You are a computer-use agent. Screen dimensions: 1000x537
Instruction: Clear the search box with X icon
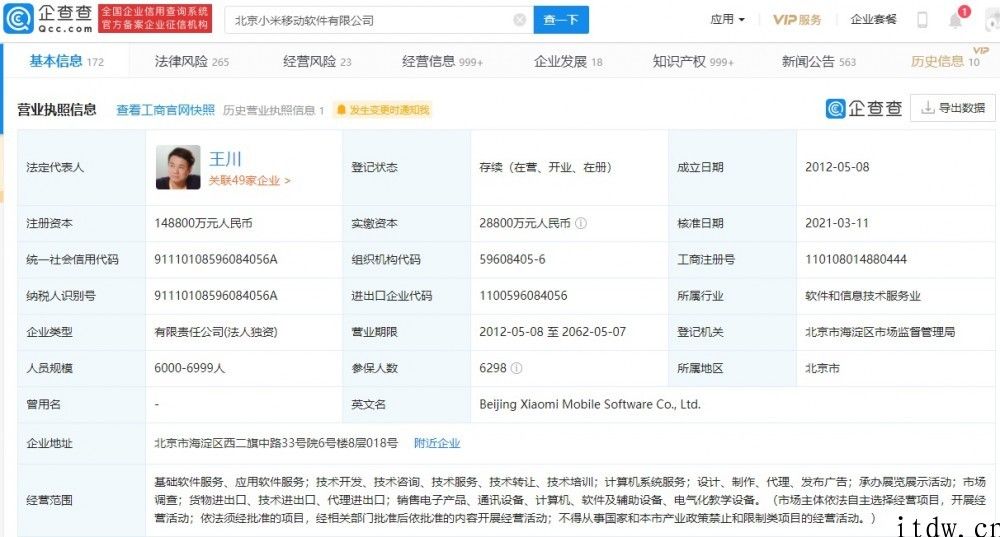[520, 20]
